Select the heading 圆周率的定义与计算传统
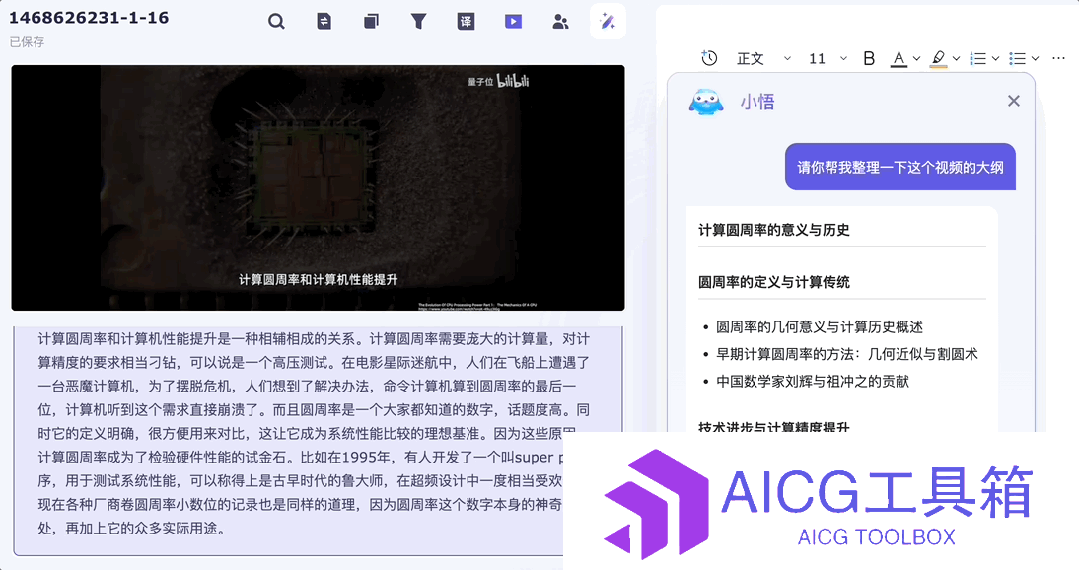 [773, 282]
